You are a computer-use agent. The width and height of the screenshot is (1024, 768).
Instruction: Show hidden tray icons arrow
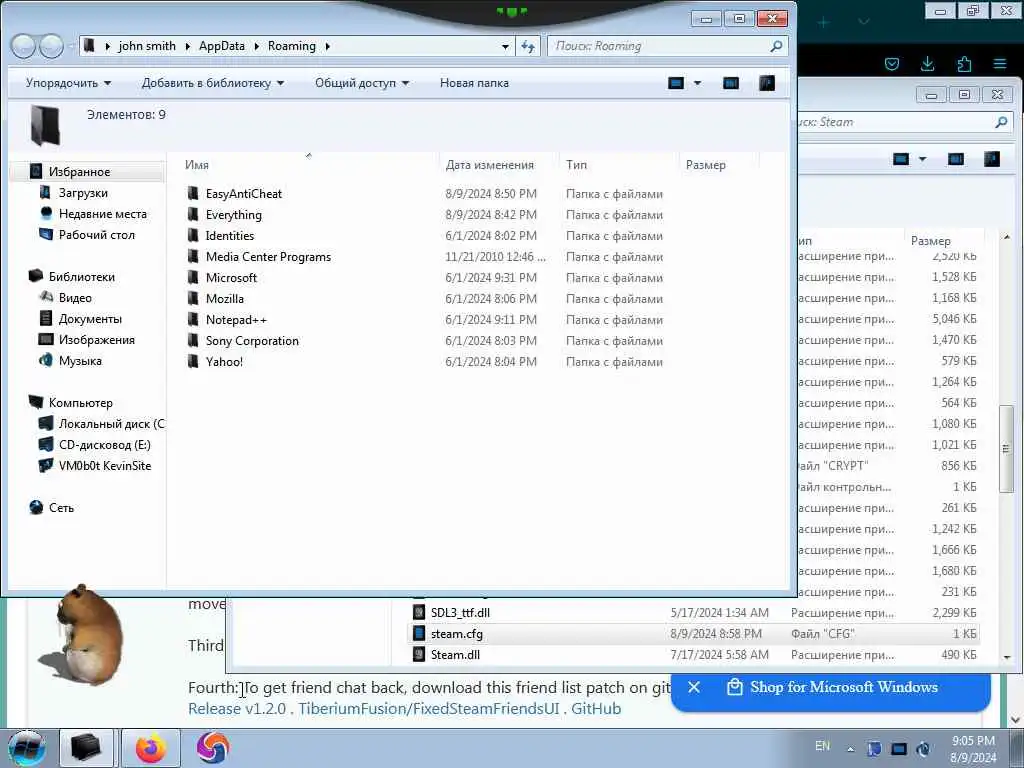coord(850,749)
